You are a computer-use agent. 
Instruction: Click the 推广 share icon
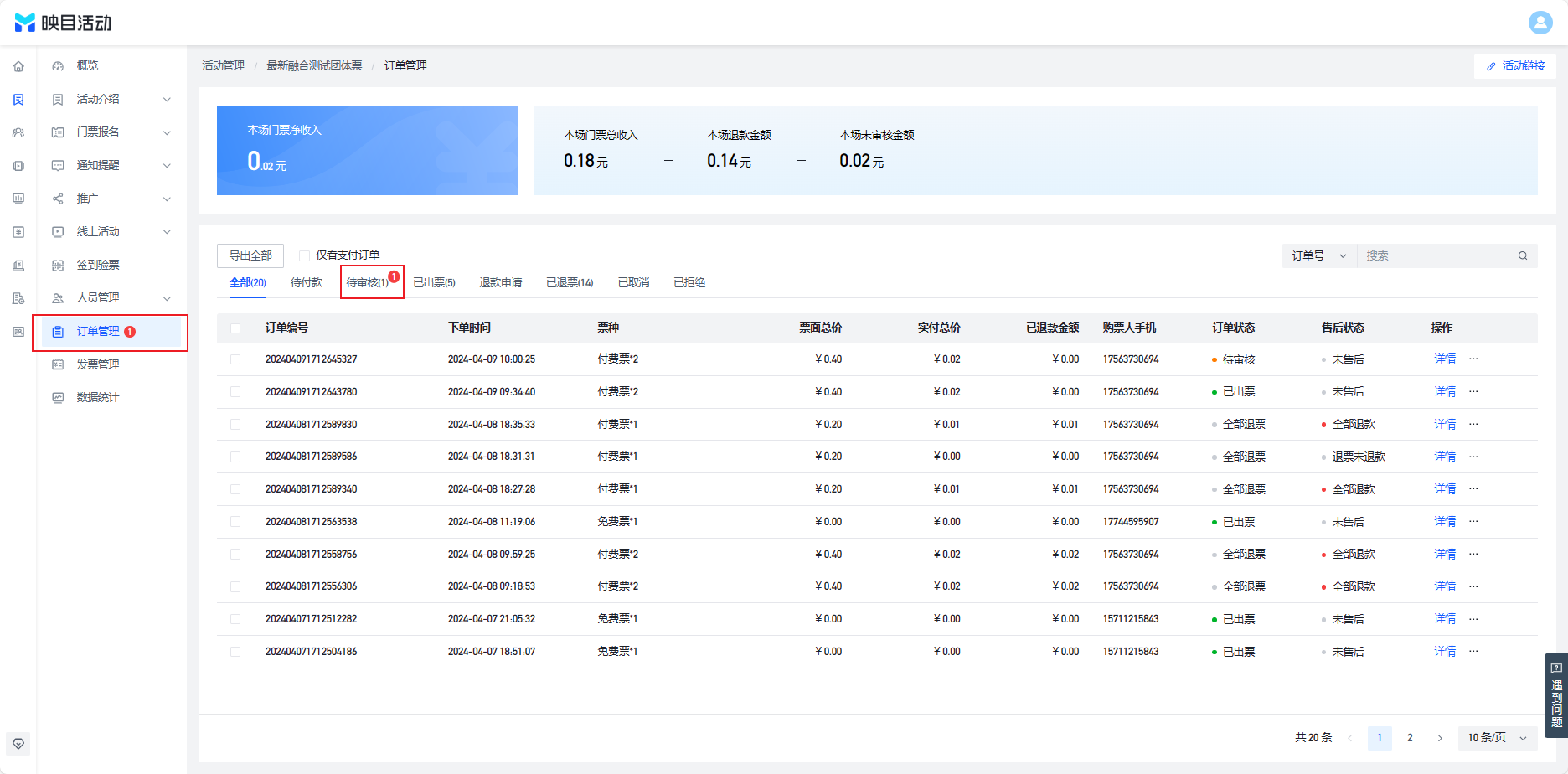[x=58, y=199]
